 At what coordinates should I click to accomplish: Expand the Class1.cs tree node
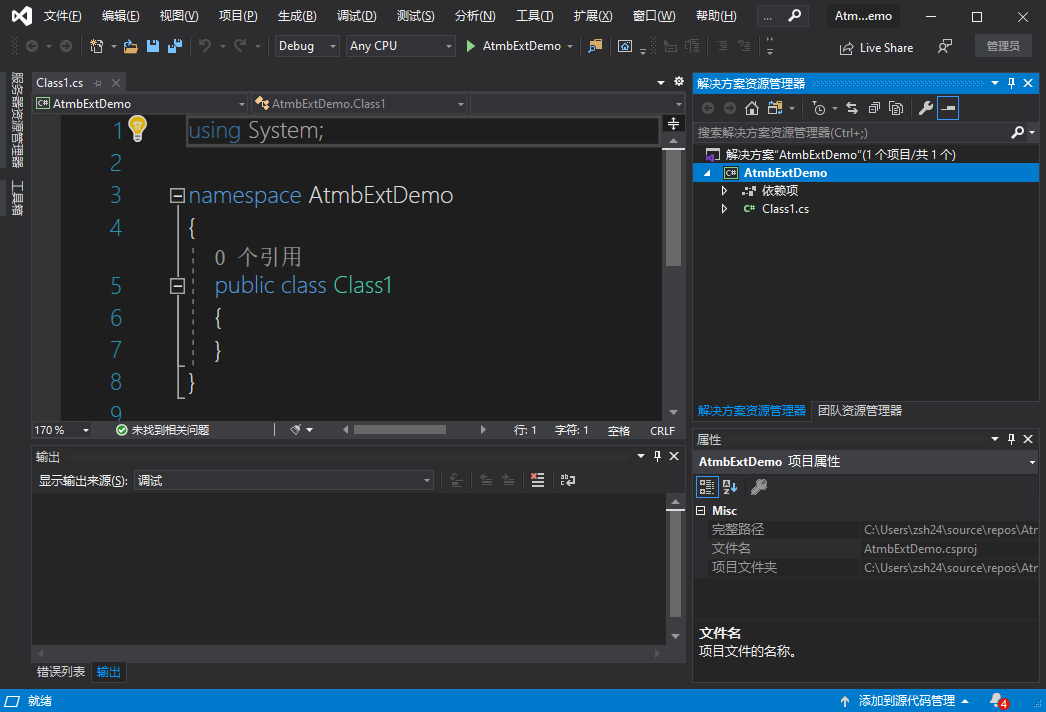(724, 209)
